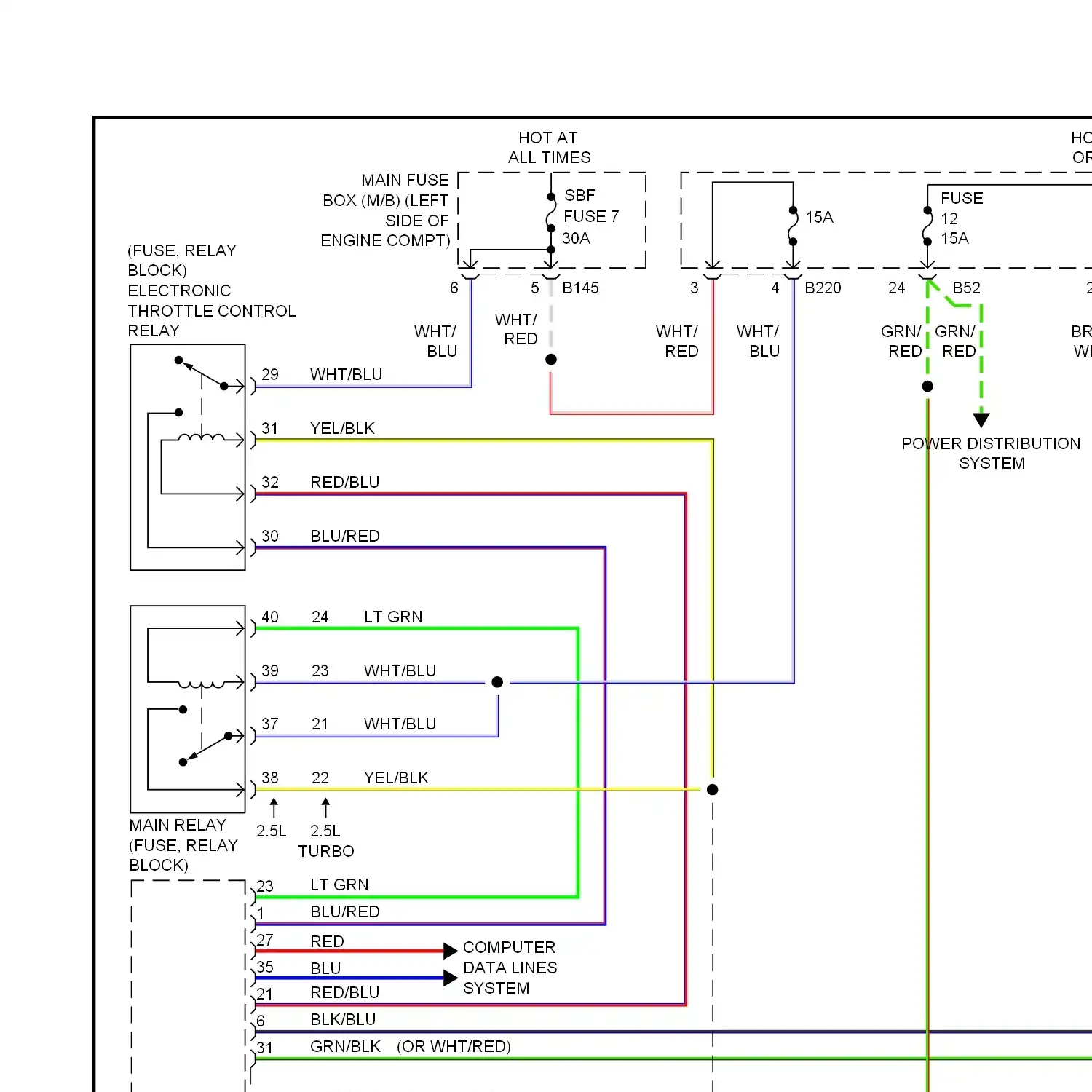The height and width of the screenshot is (1092, 1092).
Task: Click the "HOT AT ALL TIMES" label
Action: pyautogui.click(x=550, y=148)
